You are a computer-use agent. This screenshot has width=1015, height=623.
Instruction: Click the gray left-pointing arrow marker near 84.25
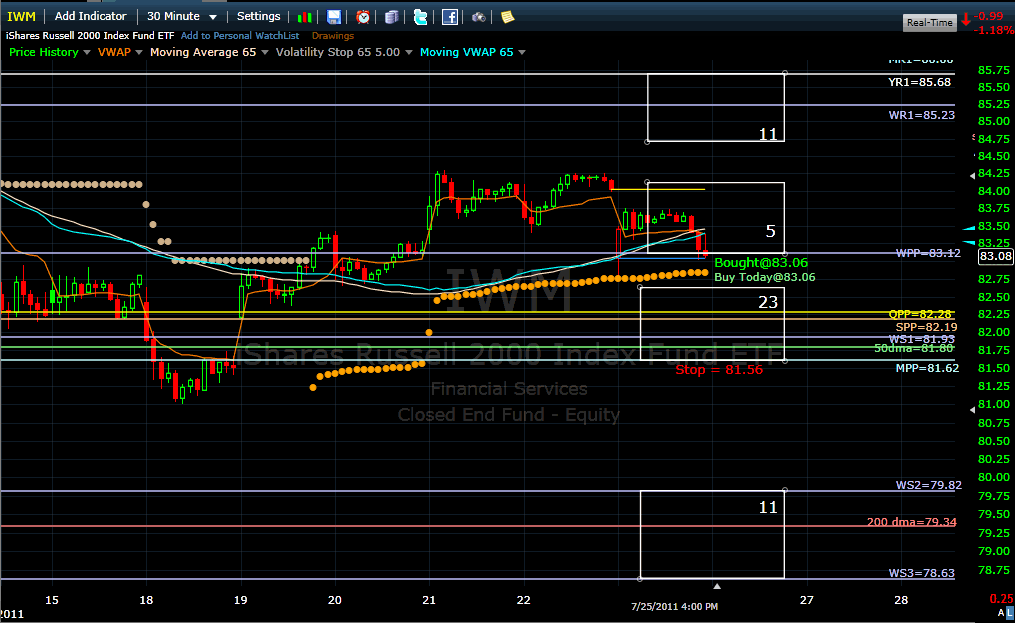tap(972, 176)
